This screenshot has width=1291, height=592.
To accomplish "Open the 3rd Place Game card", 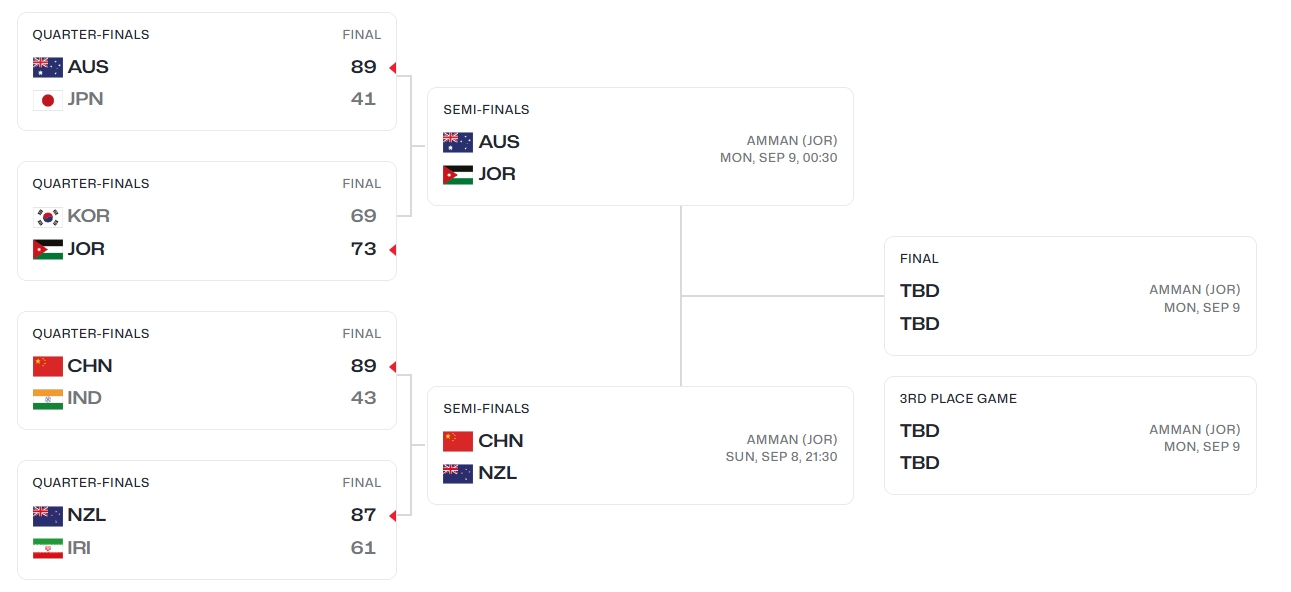I will coord(1070,435).
